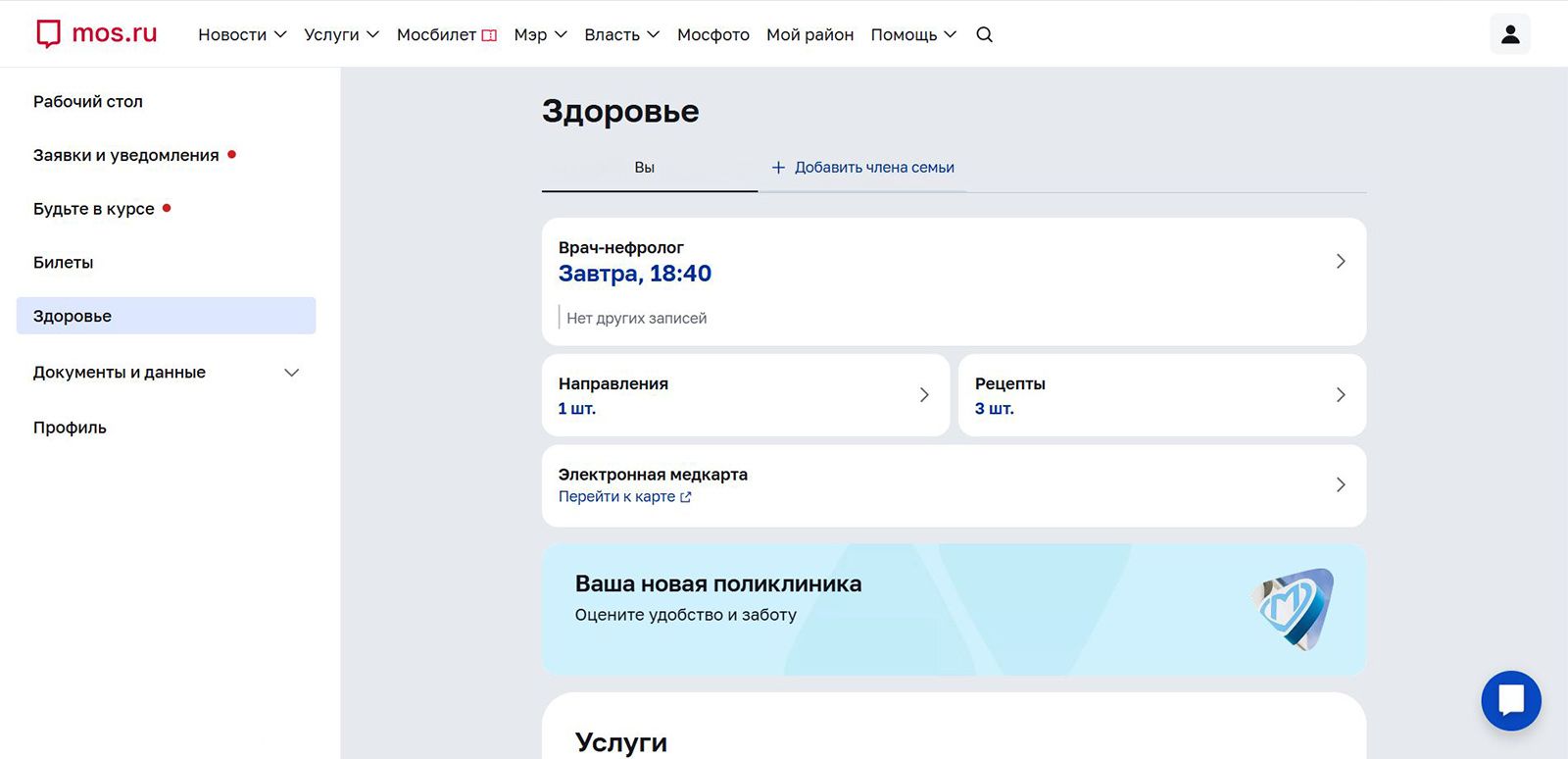Click the Услуги section heading at the bottom
This screenshot has height=759, width=1568.
point(621,742)
